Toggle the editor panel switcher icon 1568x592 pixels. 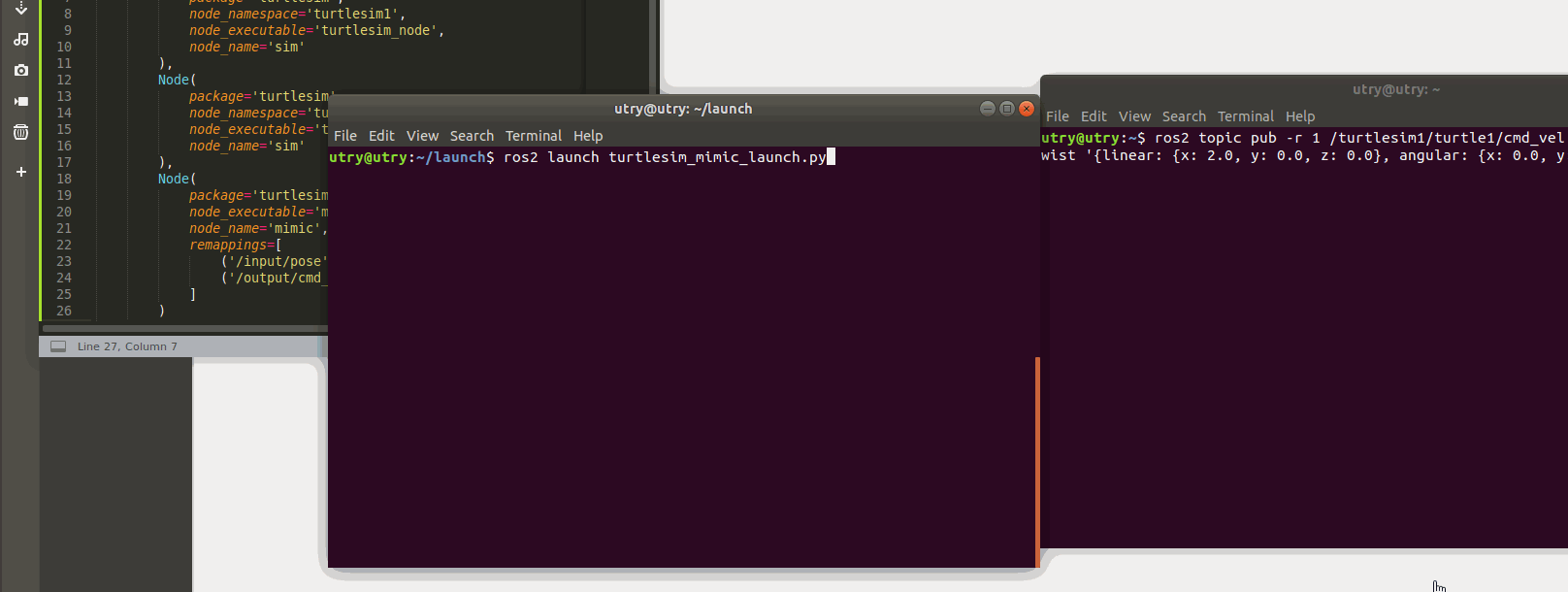pyautogui.click(x=58, y=346)
